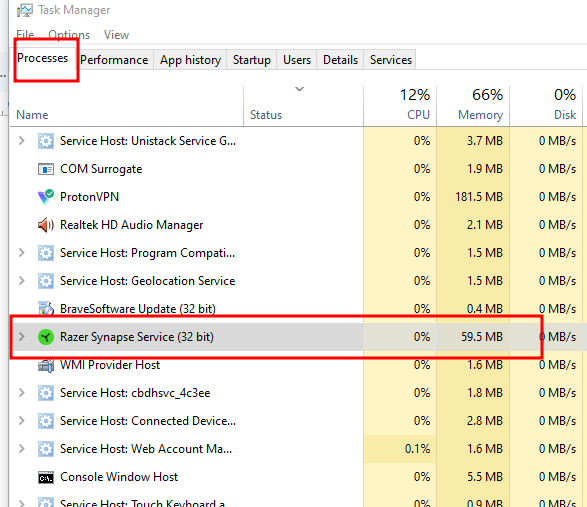Select the COM Surrogate process name

(101, 169)
